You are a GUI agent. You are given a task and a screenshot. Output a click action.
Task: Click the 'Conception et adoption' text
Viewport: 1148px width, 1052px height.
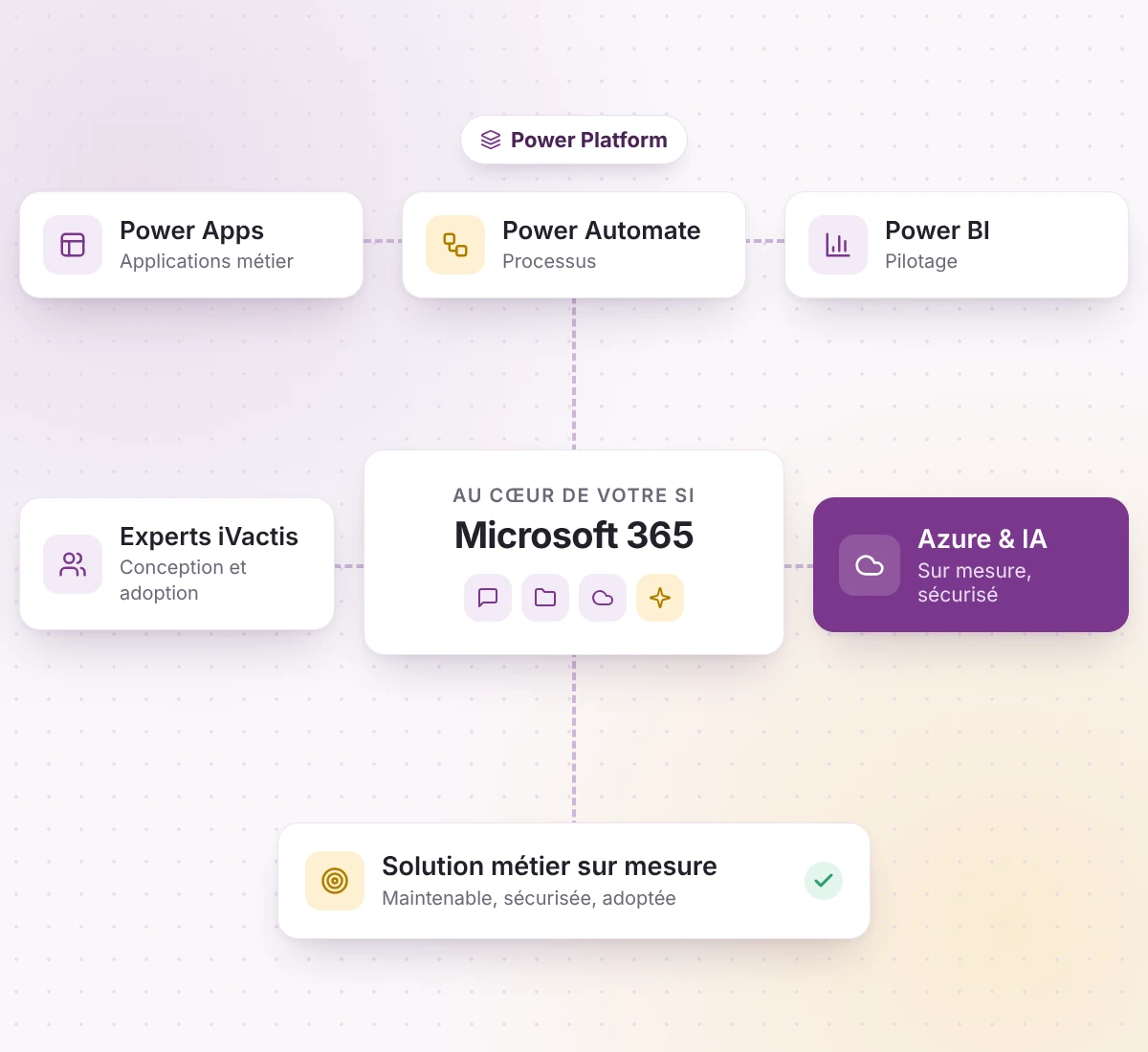[183, 580]
